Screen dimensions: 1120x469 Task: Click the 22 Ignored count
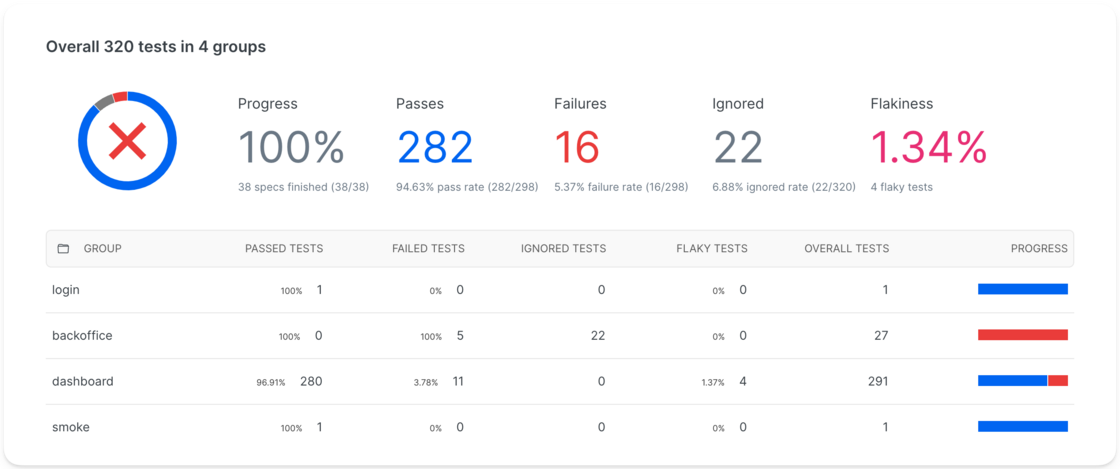tap(738, 148)
